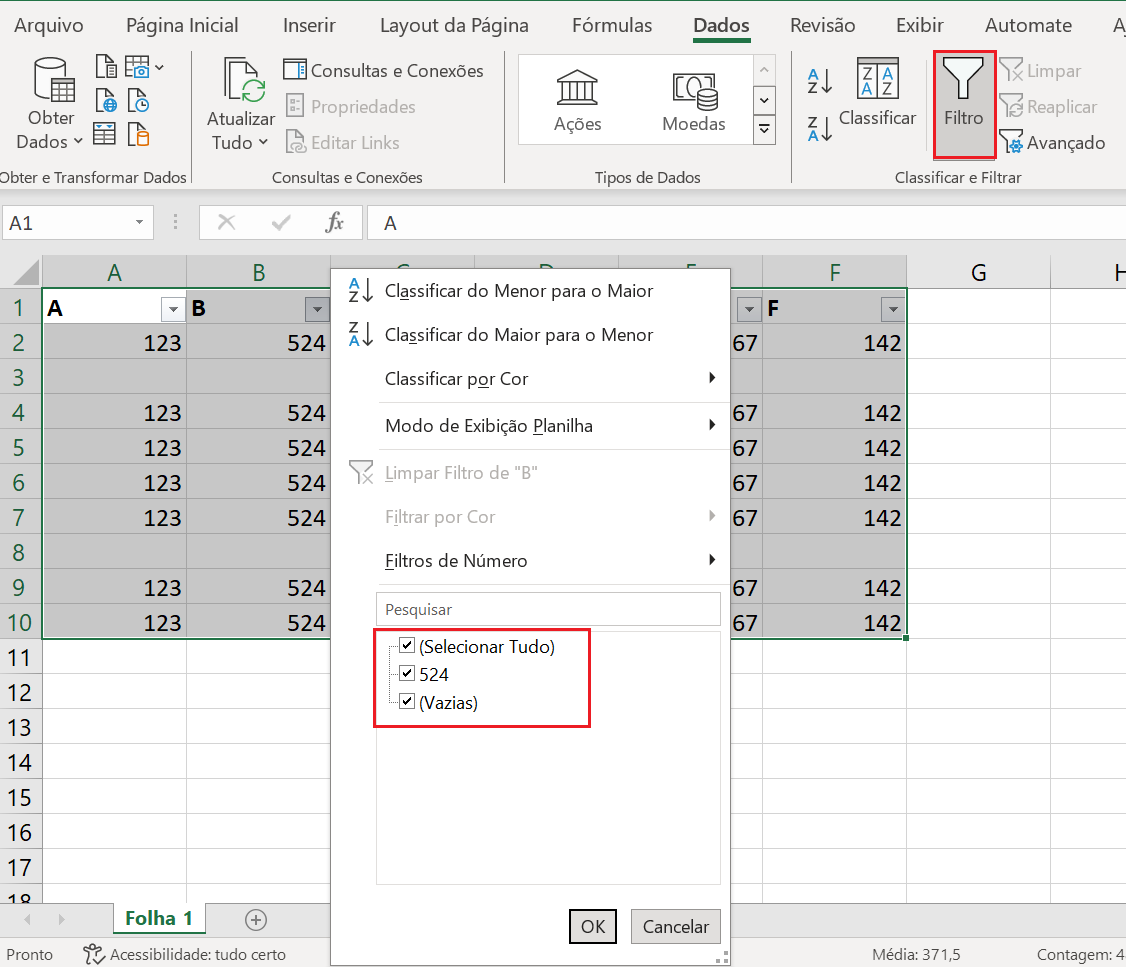
Task: Switch to the Automate tab
Action: click(1028, 25)
